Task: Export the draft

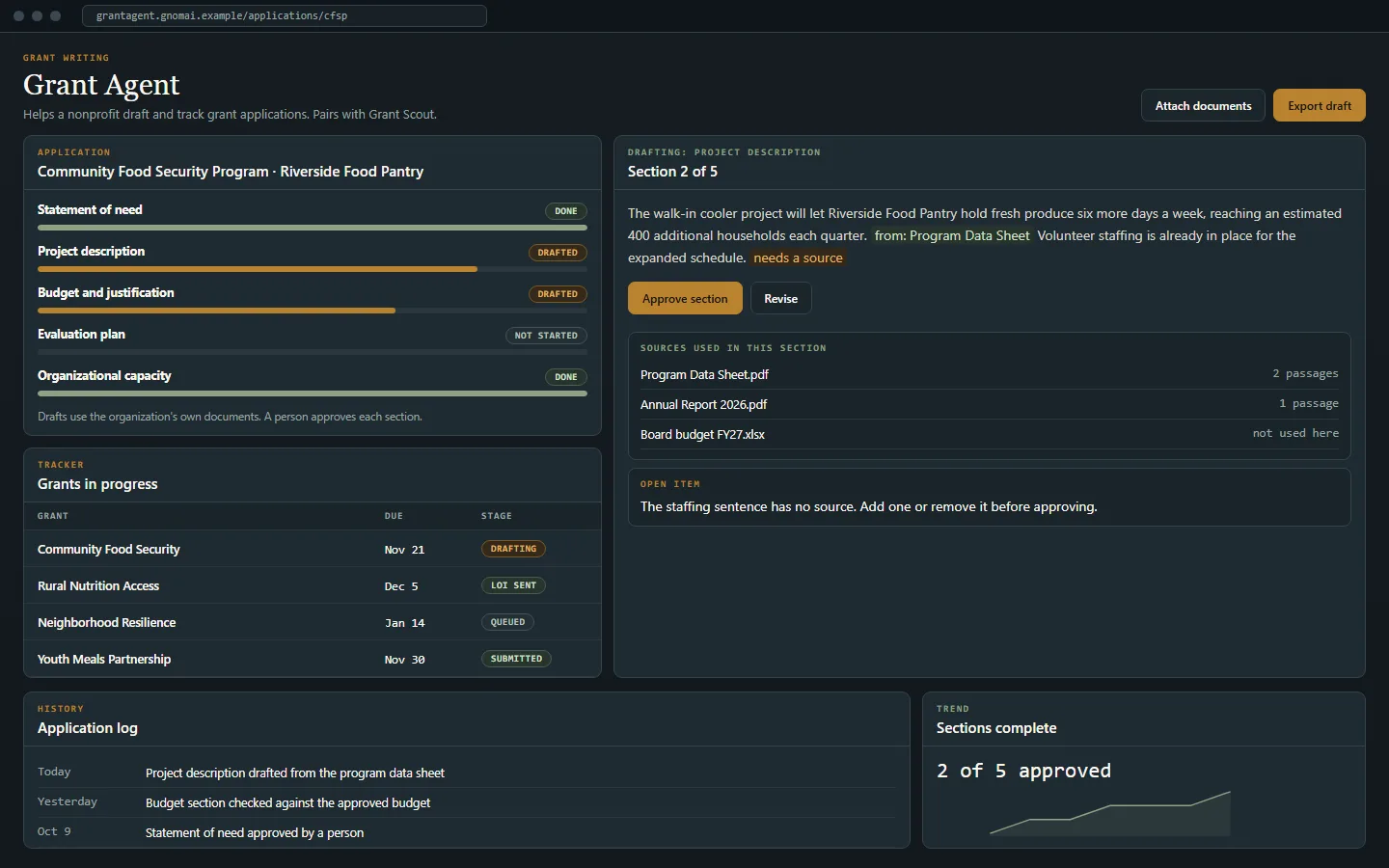Action: pyautogui.click(x=1319, y=105)
